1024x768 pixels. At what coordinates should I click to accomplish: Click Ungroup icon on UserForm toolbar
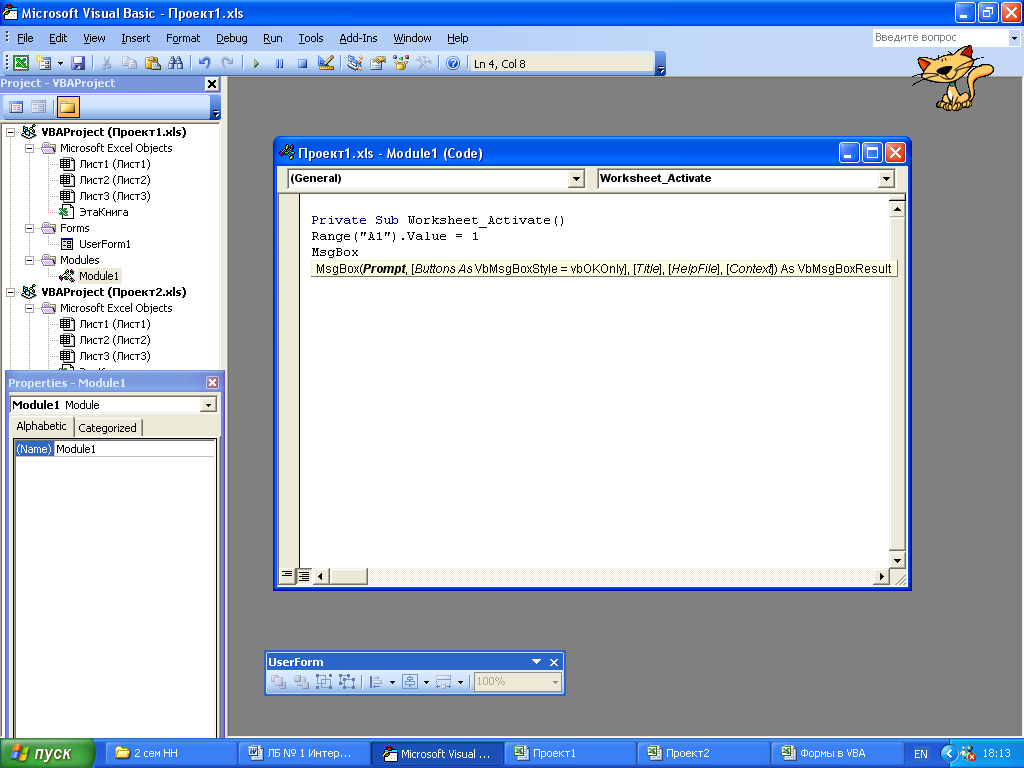pos(346,682)
